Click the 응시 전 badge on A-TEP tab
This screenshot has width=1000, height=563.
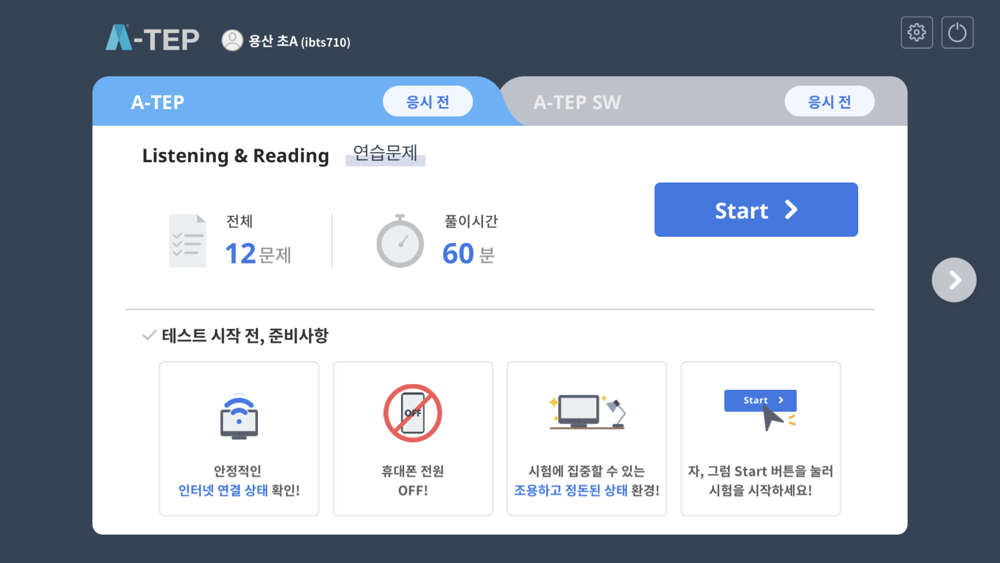click(428, 102)
